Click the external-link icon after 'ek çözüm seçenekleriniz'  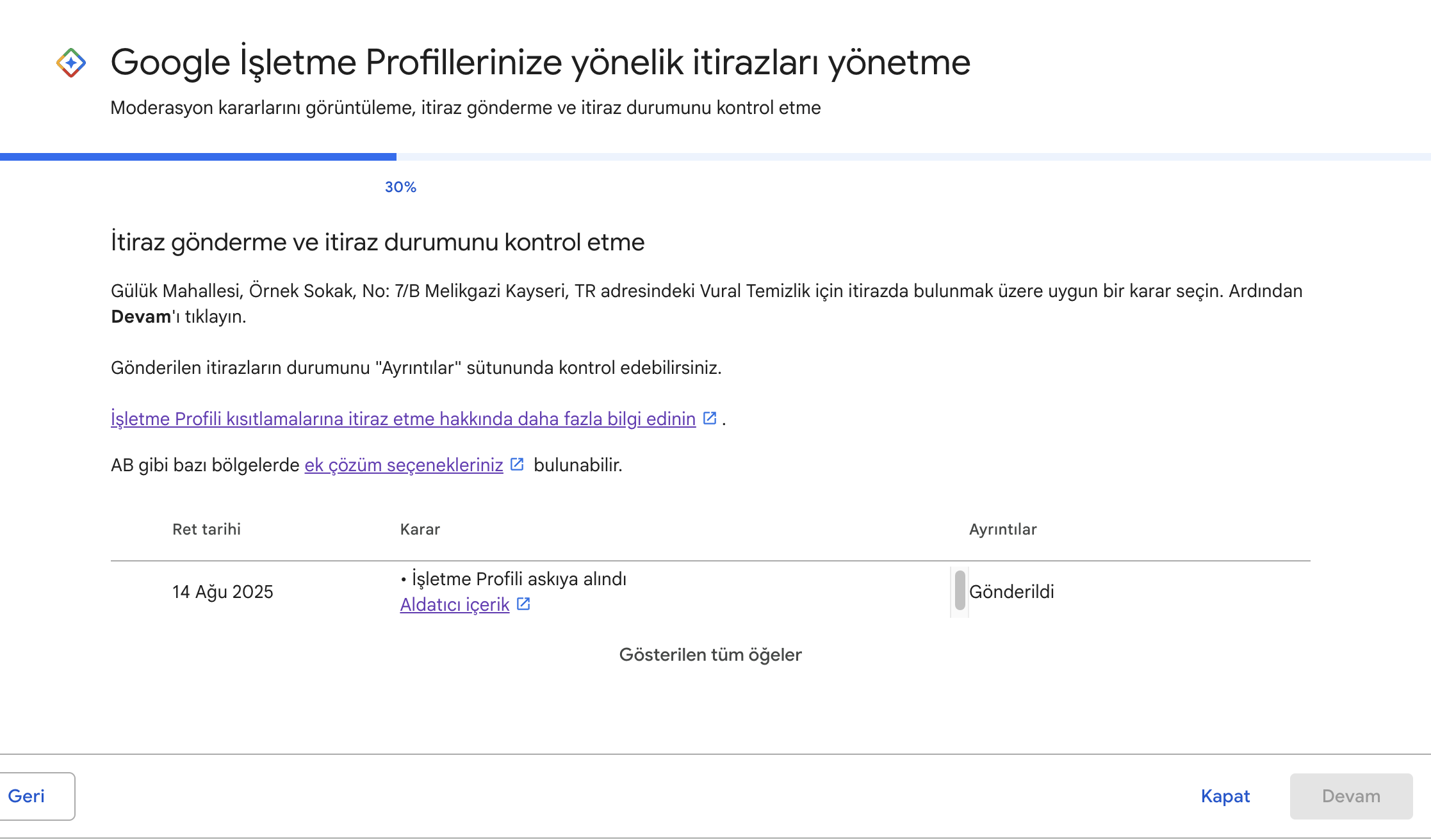pos(517,464)
